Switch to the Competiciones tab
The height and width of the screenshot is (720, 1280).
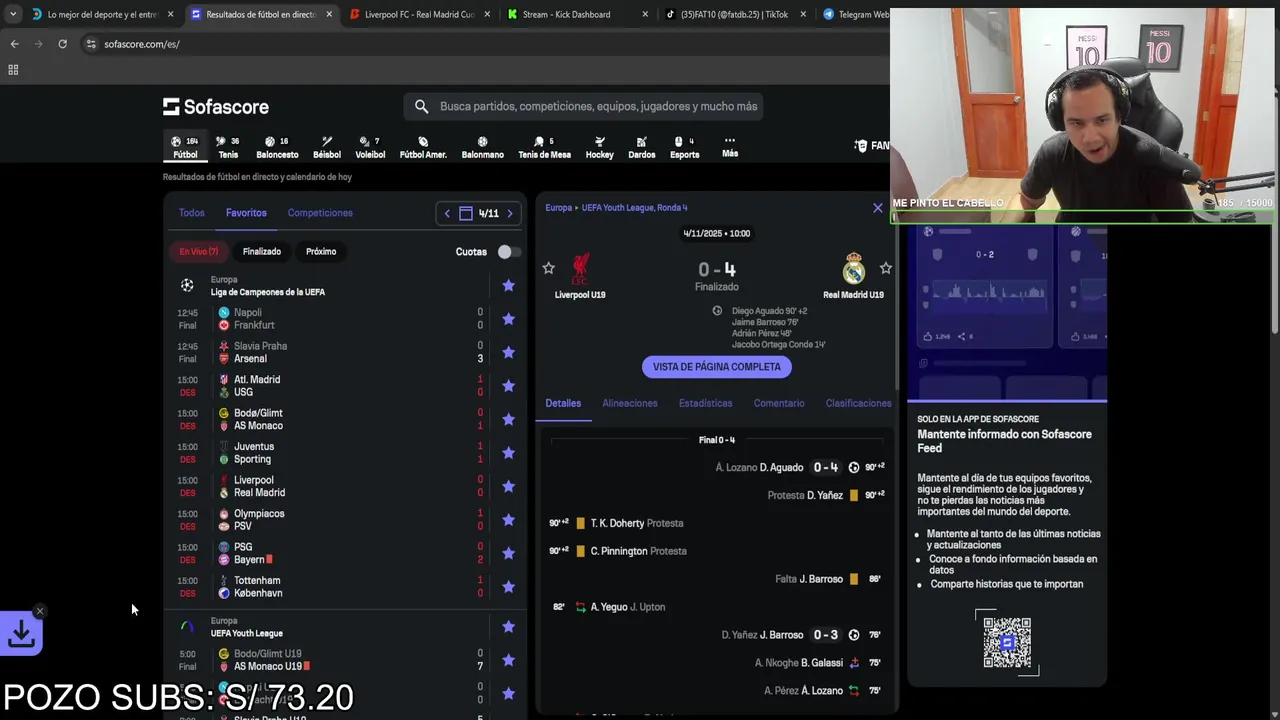[x=320, y=213]
